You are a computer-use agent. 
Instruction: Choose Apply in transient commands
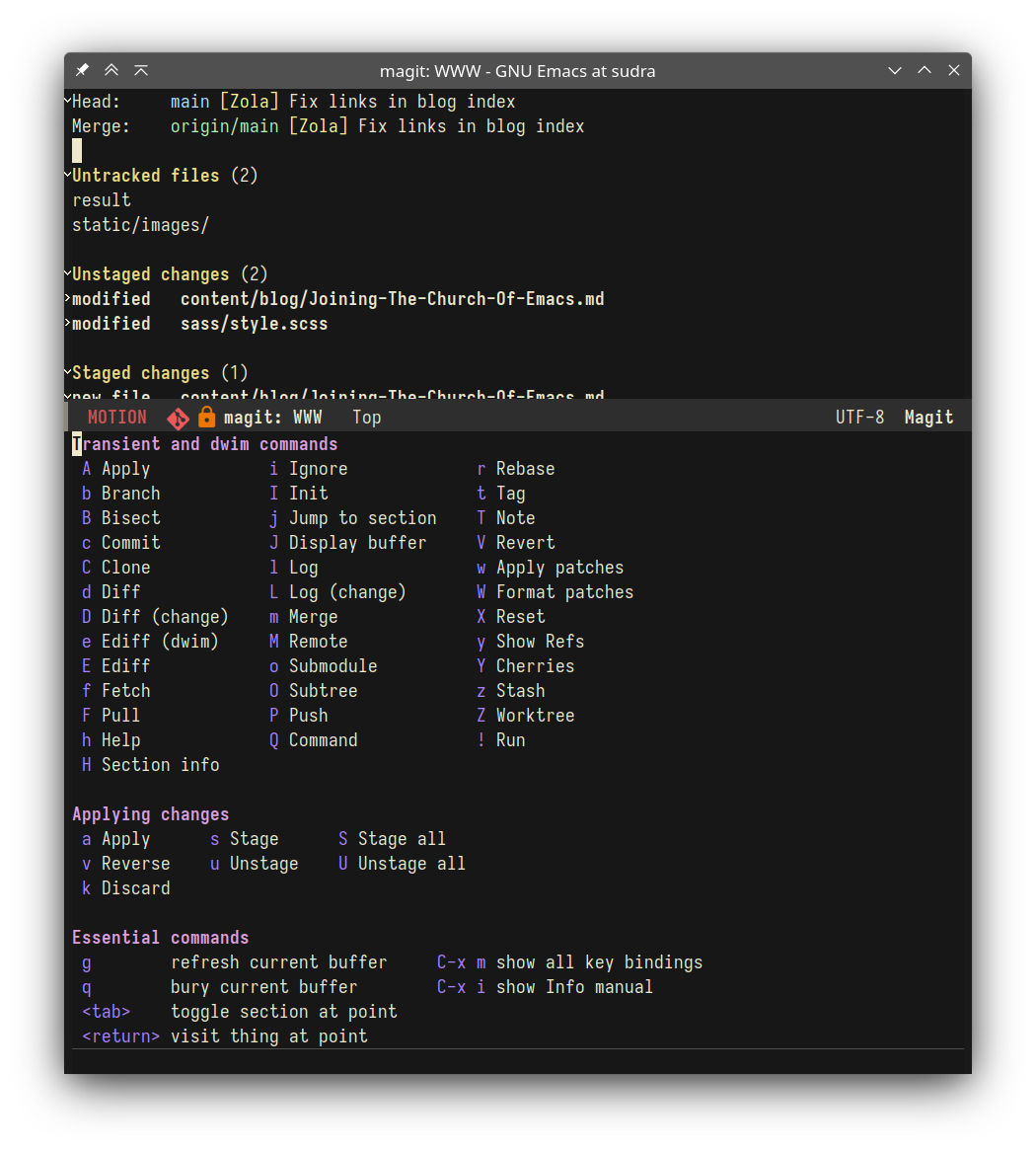point(125,469)
